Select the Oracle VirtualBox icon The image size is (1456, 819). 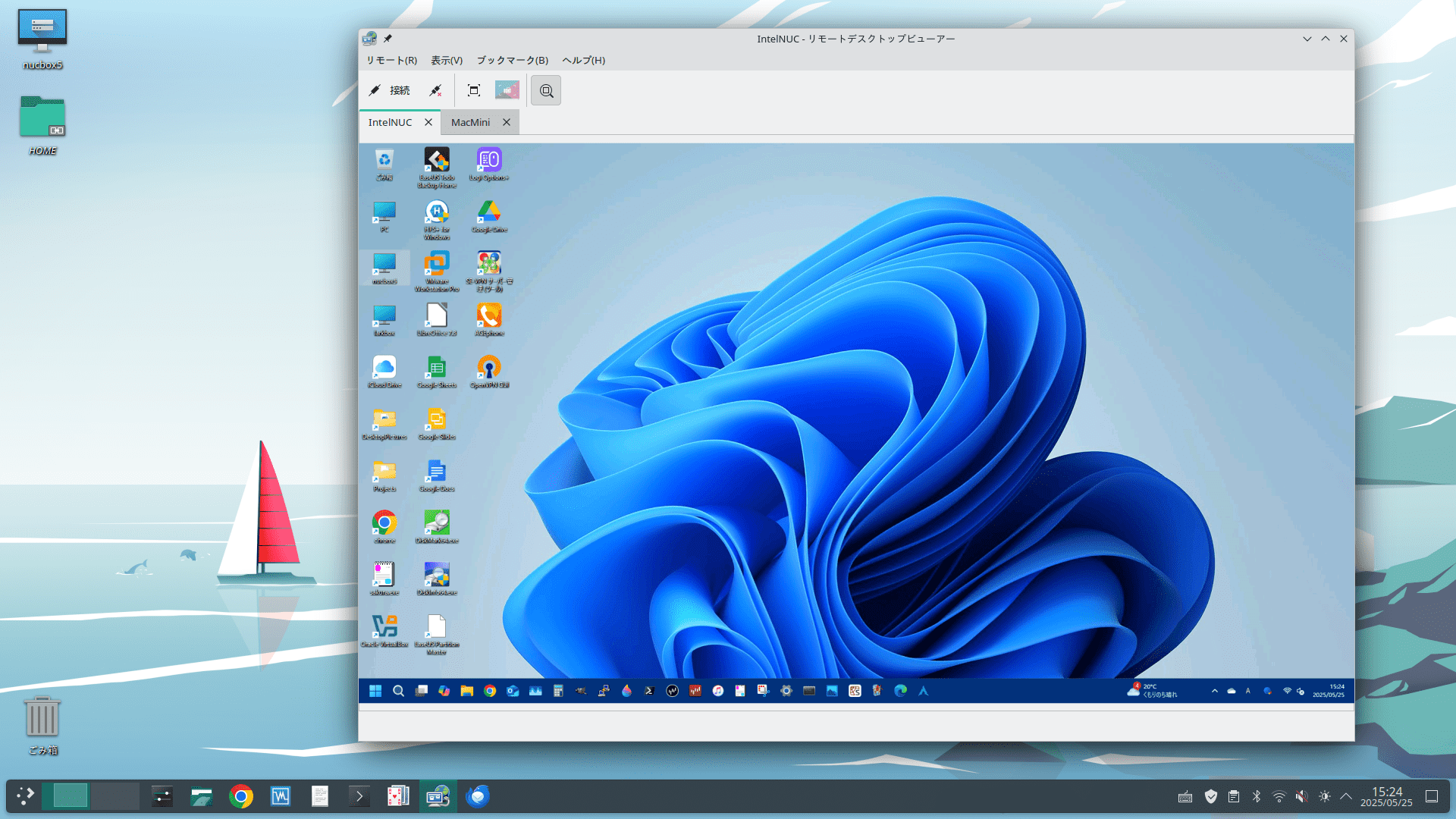[x=384, y=631]
